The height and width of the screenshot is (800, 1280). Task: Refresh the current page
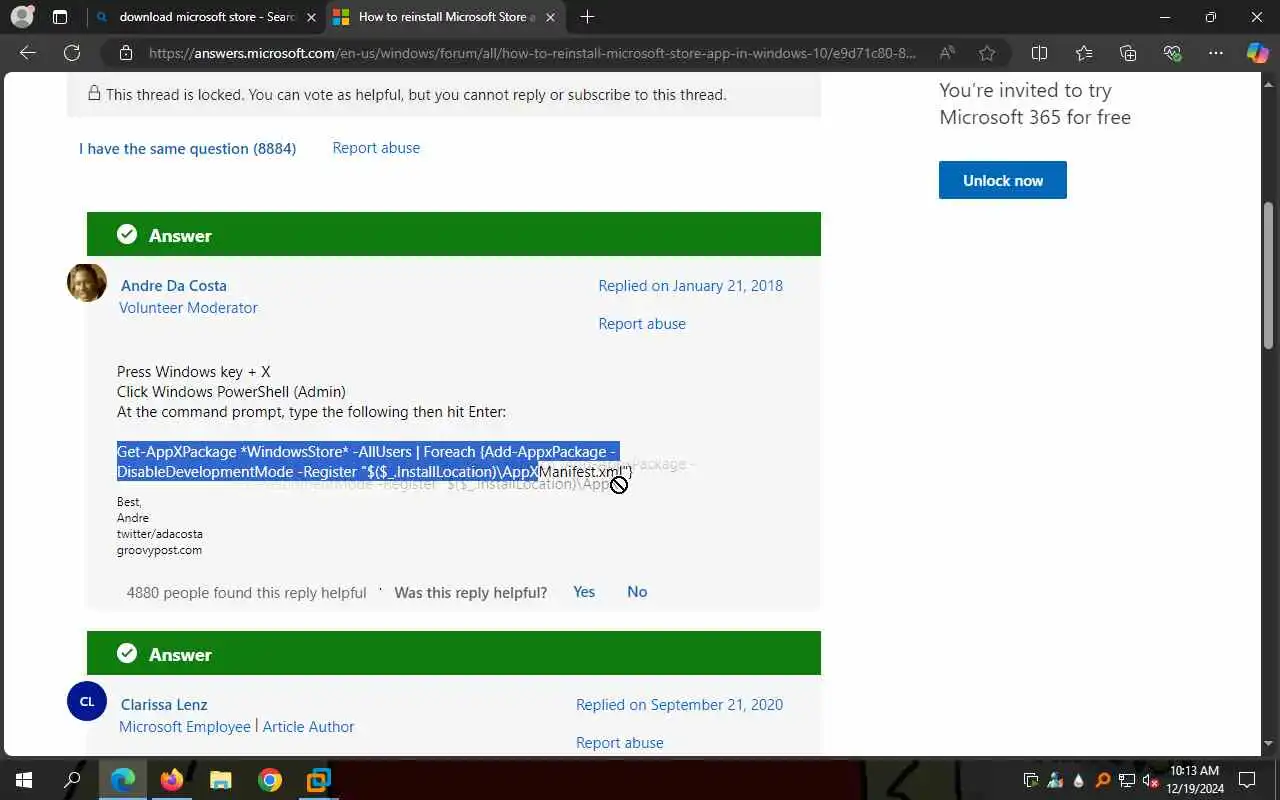pos(72,53)
